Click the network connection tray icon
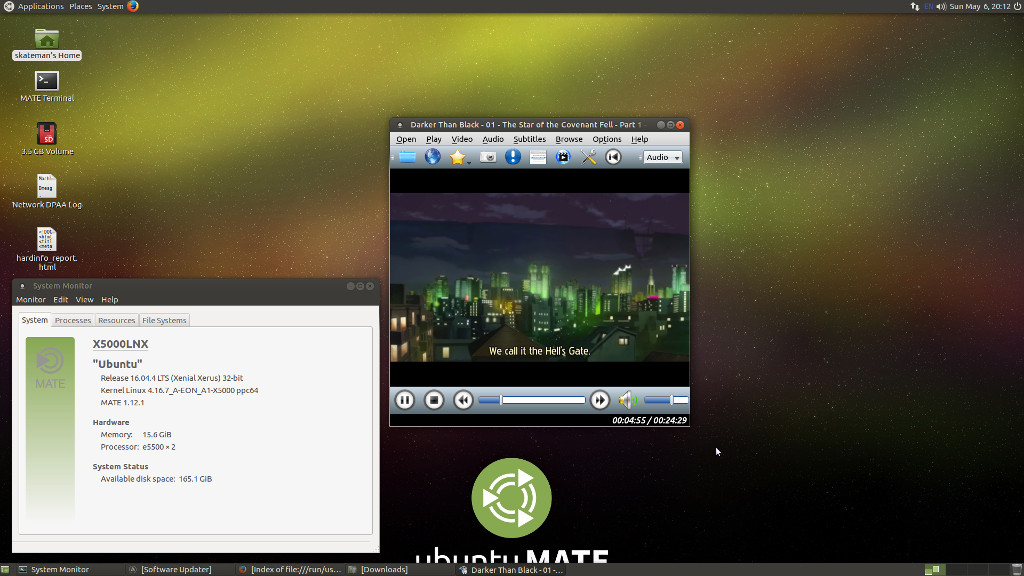Screen dimensions: 1024x576 914,7
